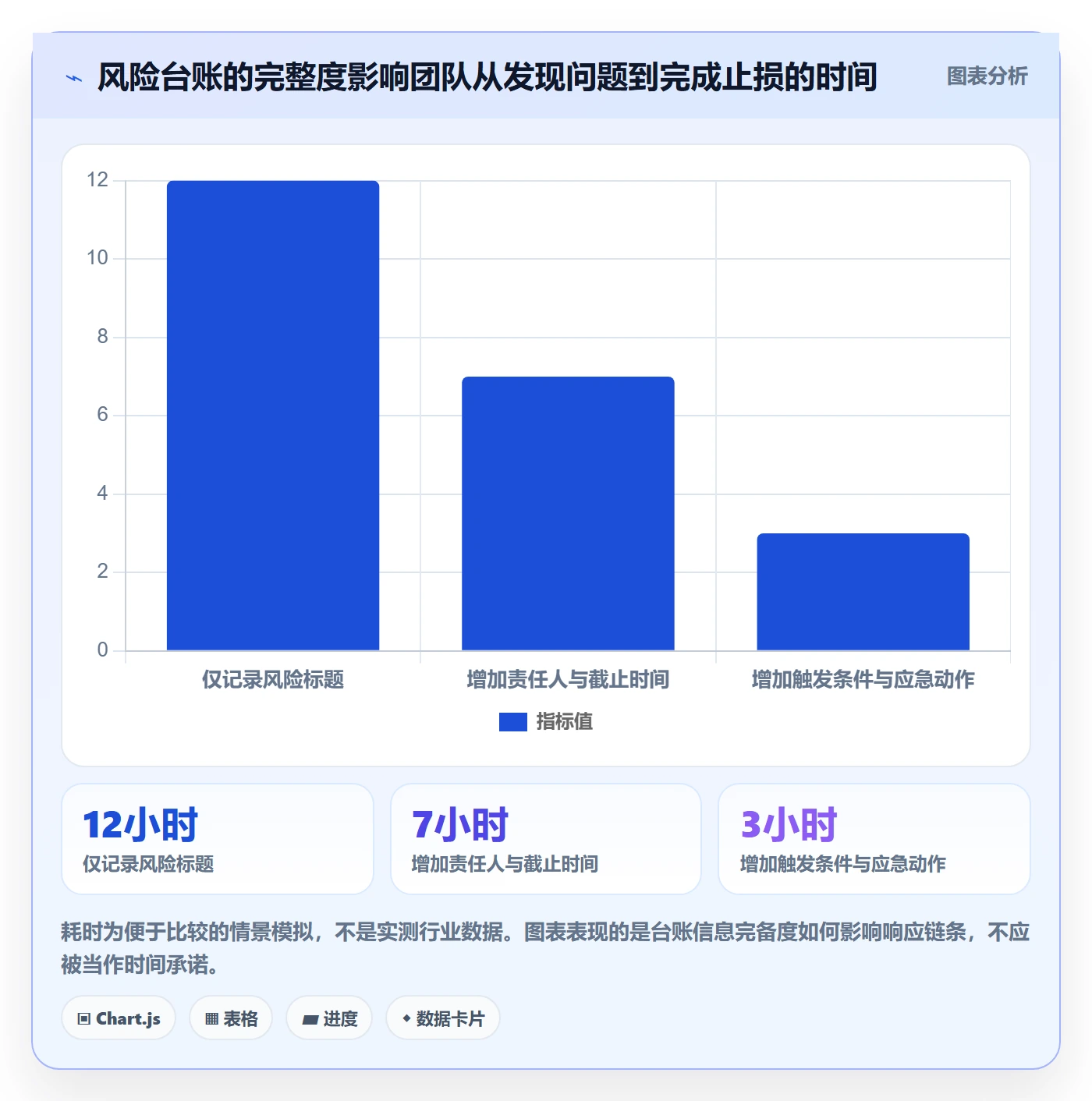The image size is (1092, 1101).
Task: Click the 仅记录风险标题 bar in the chart
Action: click(x=273, y=416)
